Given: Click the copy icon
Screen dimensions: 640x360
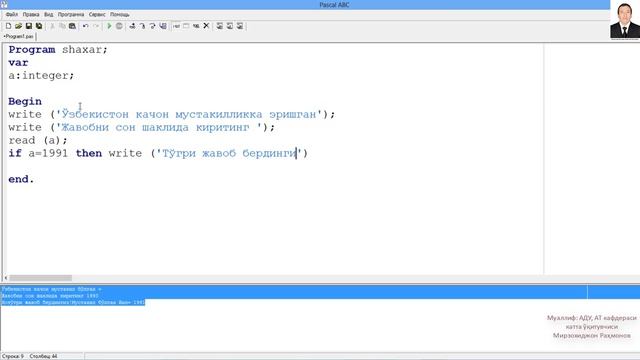Looking at the screenshot, I should pos(62,26).
